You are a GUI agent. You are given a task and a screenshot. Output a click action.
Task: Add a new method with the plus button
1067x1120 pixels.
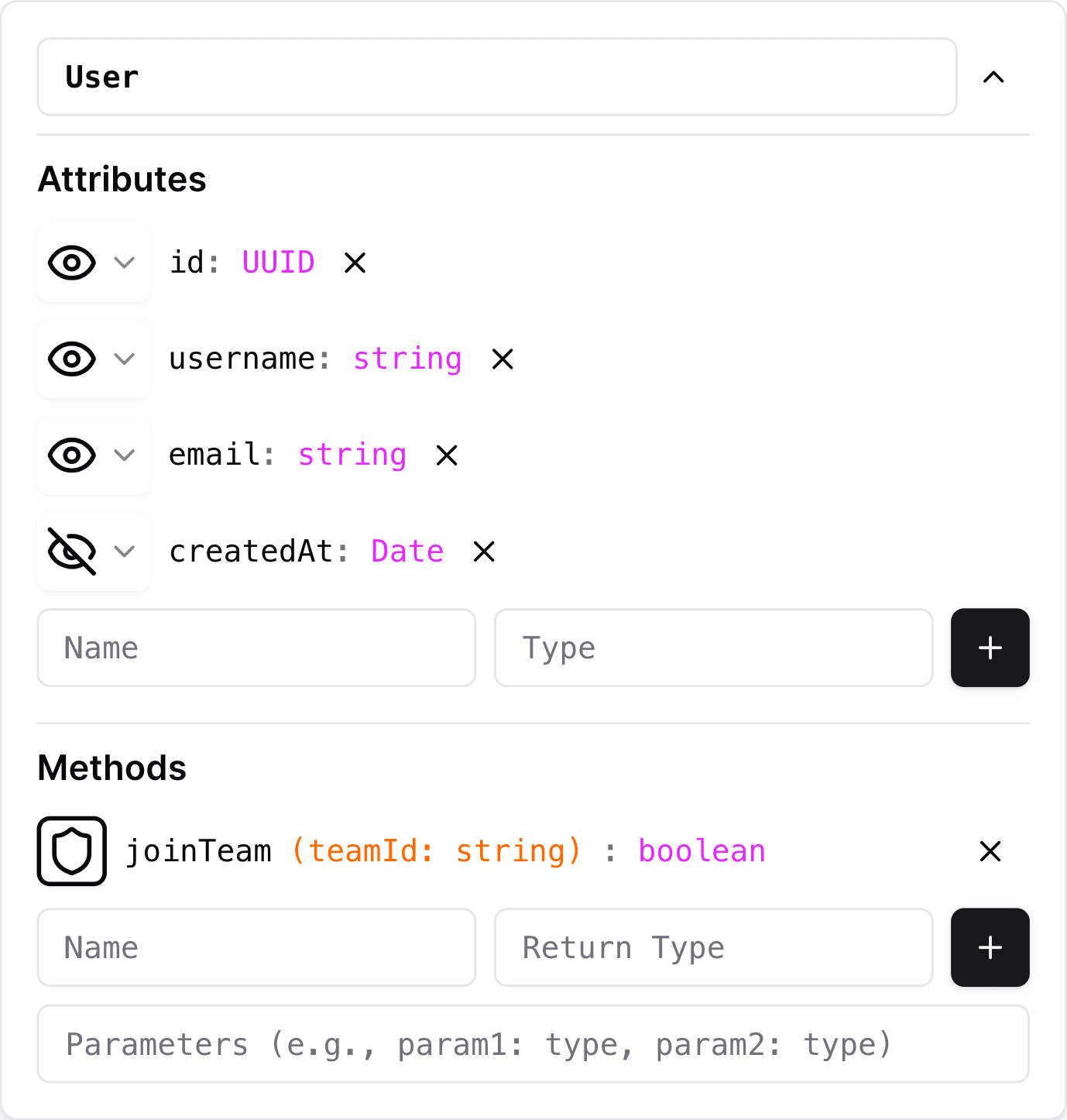click(990, 947)
